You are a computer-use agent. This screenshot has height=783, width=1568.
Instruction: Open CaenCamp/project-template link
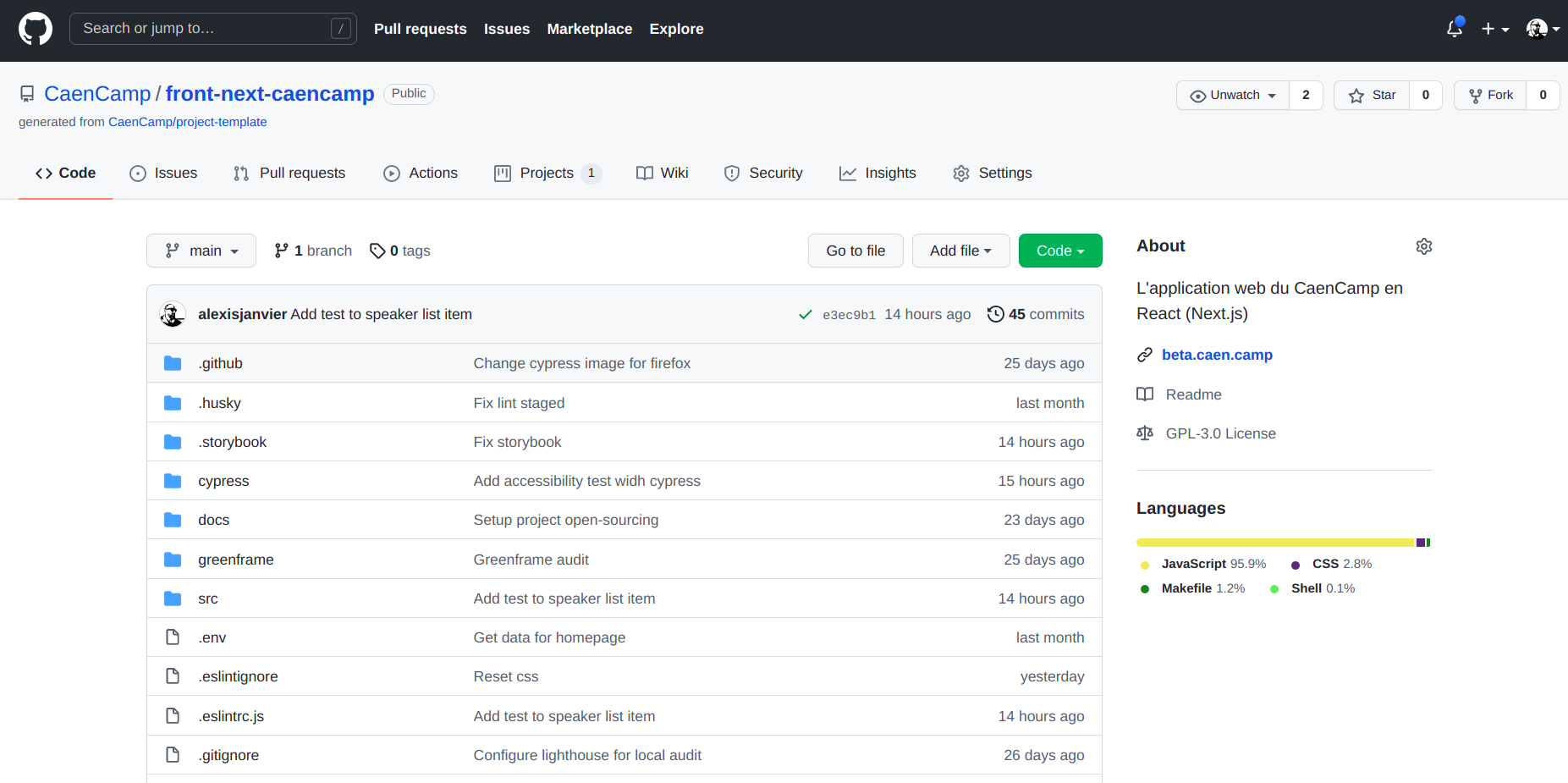click(x=188, y=122)
